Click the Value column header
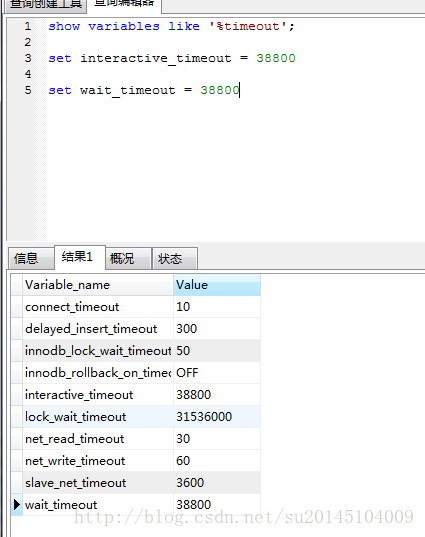 coord(217,285)
